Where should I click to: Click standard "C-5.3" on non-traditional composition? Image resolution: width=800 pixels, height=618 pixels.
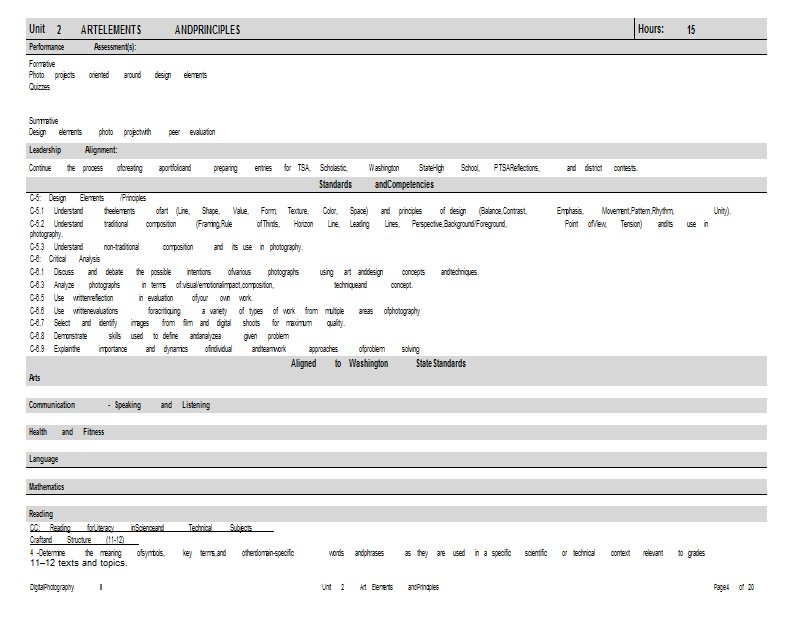click(x=166, y=247)
